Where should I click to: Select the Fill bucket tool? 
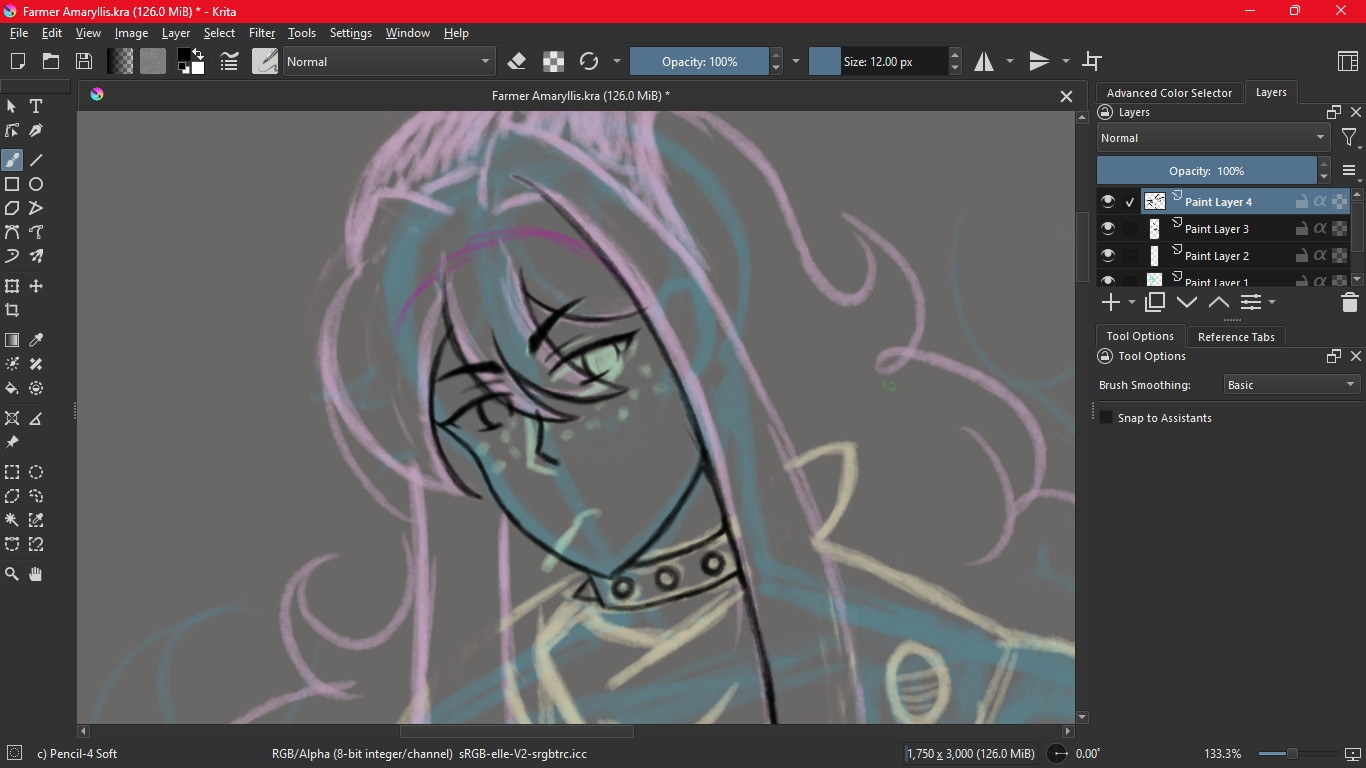(12, 388)
